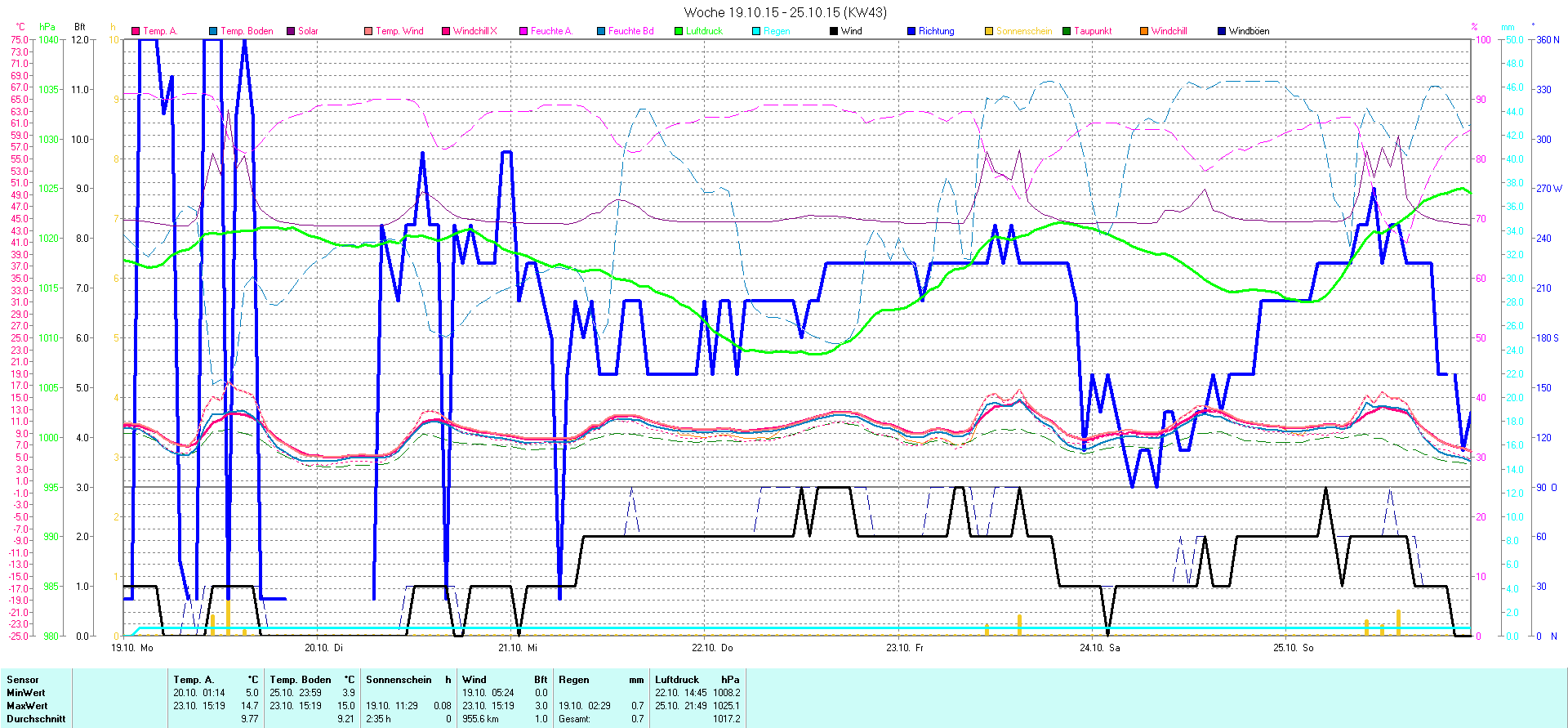Click the blue Richtung legend square
The height and width of the screenshot is (728, 1568).
(911, 31)
